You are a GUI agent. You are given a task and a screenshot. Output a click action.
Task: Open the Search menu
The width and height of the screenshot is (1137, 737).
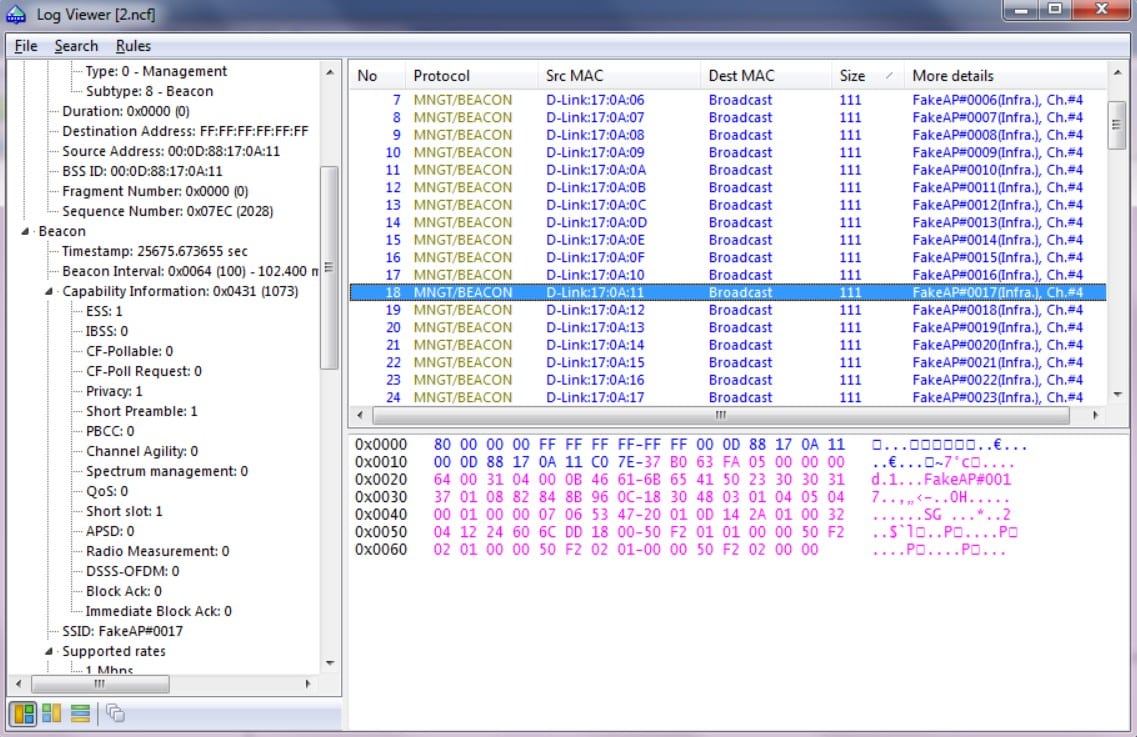pos(76,45)
